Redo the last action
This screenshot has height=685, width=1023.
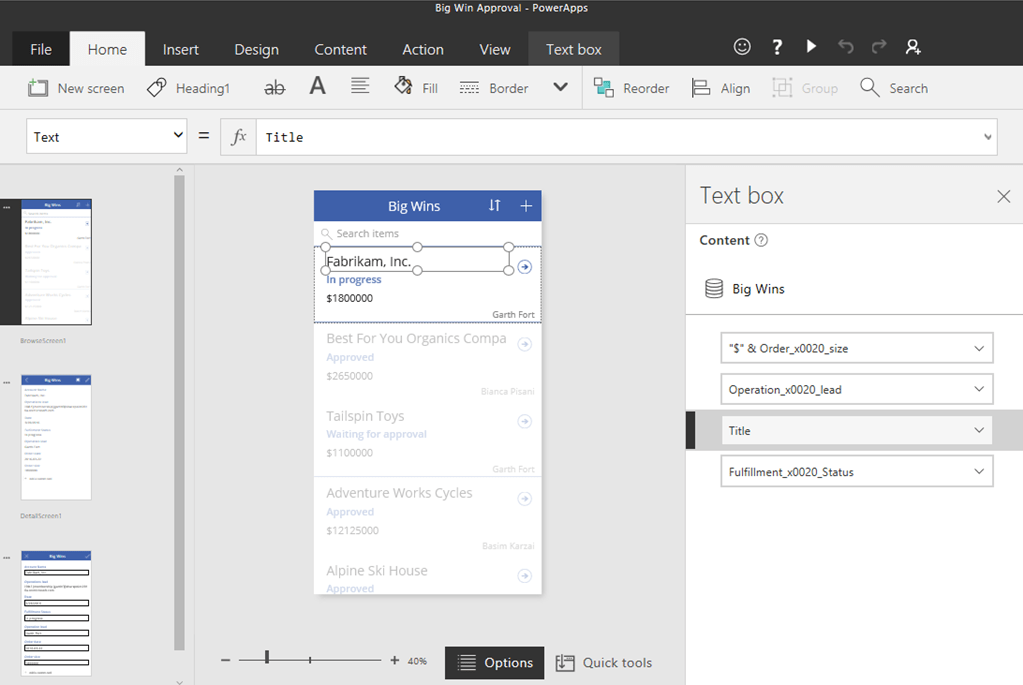coord(879,46)
